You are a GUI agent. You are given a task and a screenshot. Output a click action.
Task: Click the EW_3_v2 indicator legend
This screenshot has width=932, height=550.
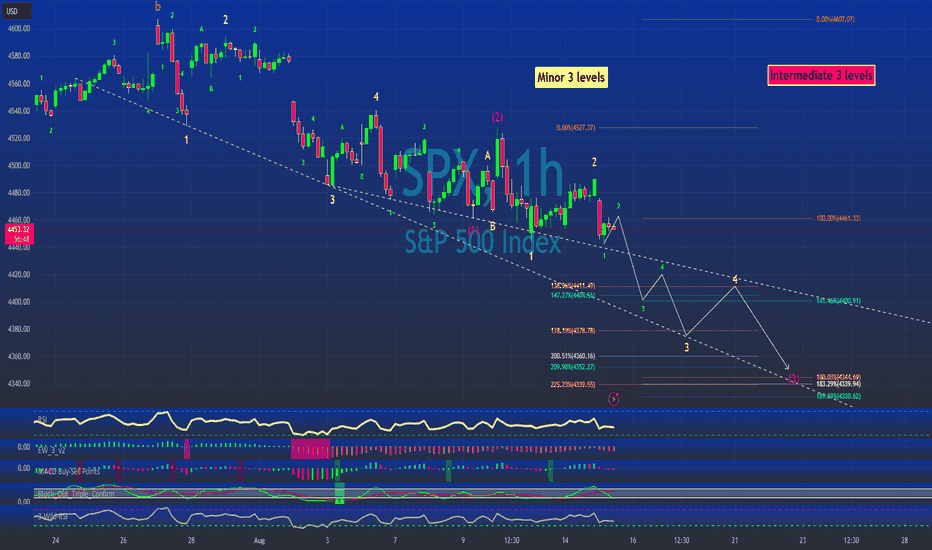[51, 450]
